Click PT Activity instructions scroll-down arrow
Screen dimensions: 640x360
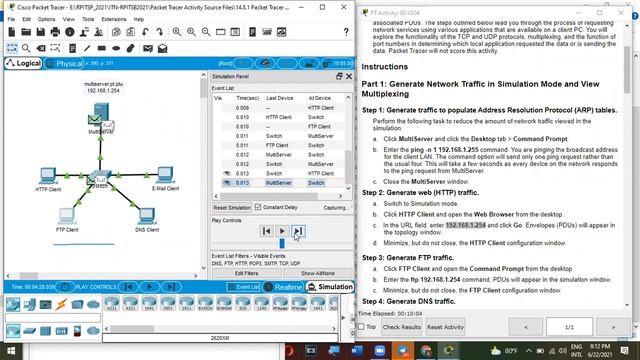(627, 305)
